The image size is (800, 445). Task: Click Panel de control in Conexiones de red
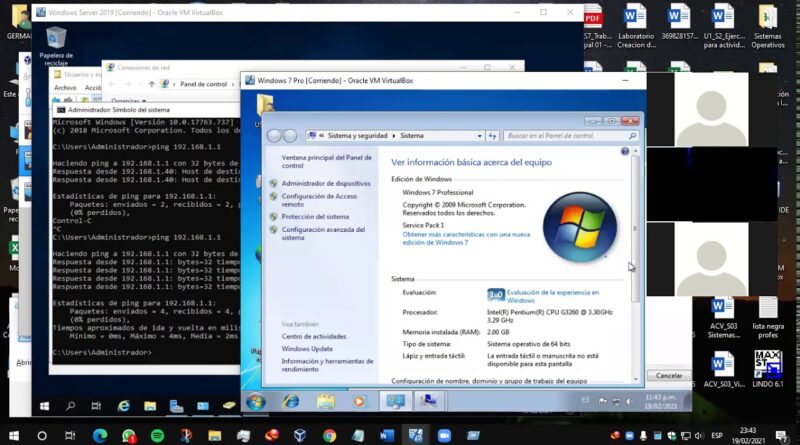coord(204,84)
